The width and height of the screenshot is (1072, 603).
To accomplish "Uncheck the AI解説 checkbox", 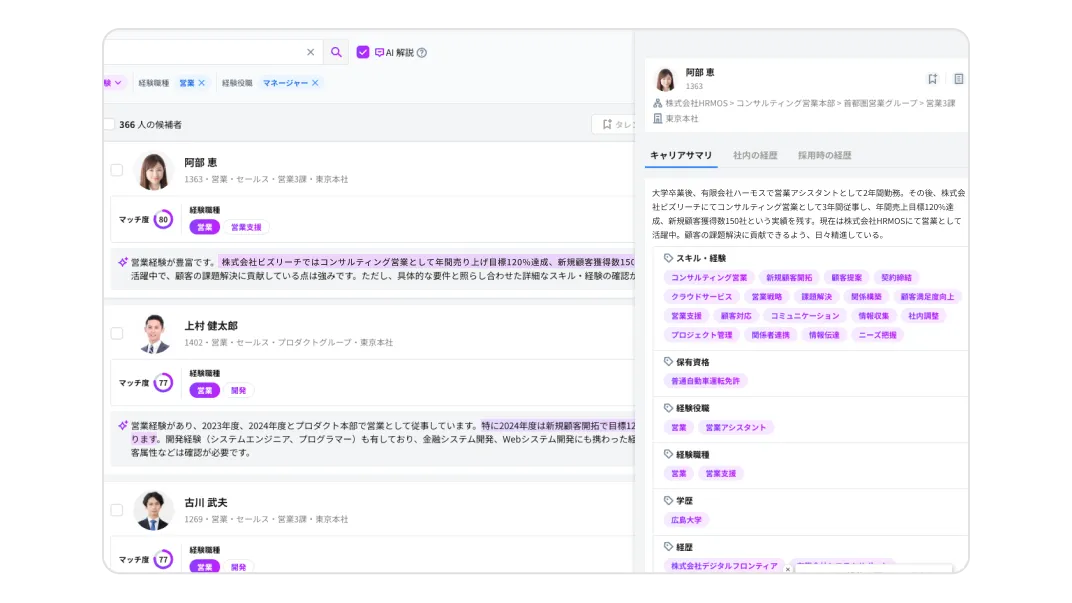I will pyautogui.click(x=363, y=52).
